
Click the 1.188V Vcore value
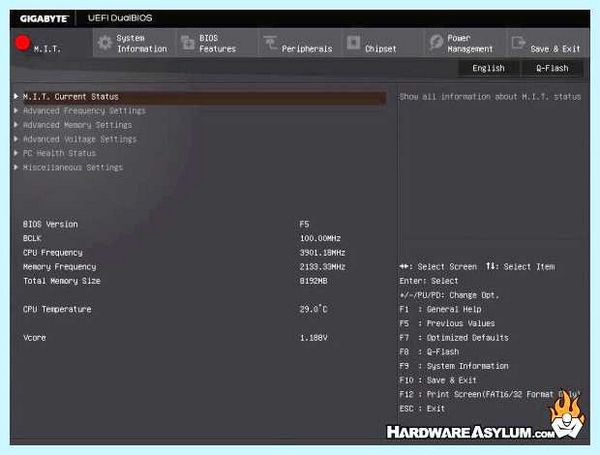point(313,338)
